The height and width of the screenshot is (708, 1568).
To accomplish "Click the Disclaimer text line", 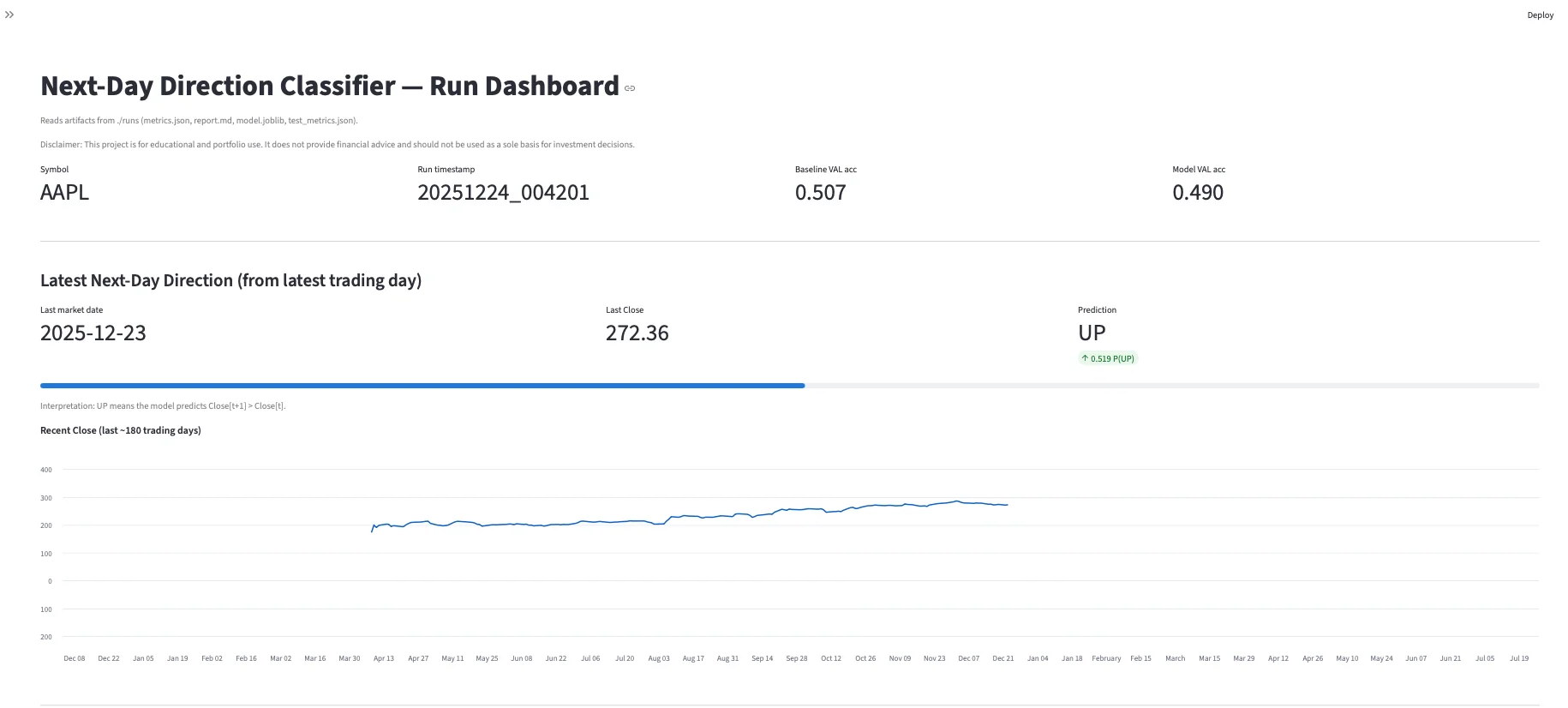I will pyautogui.click(x=338, y=145).
